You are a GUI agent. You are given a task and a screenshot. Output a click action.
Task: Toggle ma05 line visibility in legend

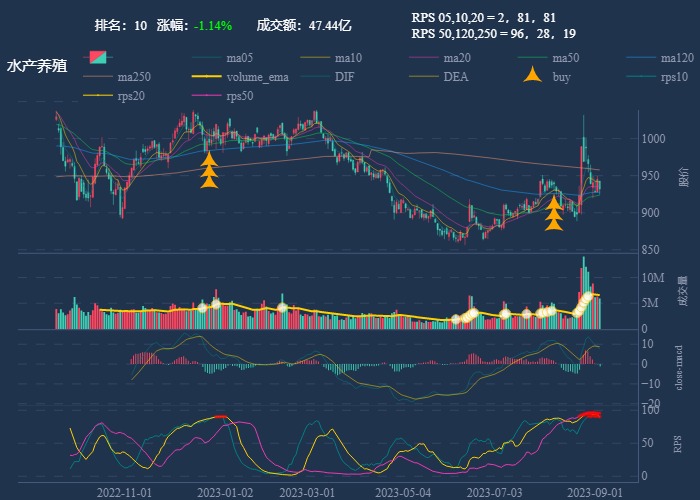(x=239, y=58)
